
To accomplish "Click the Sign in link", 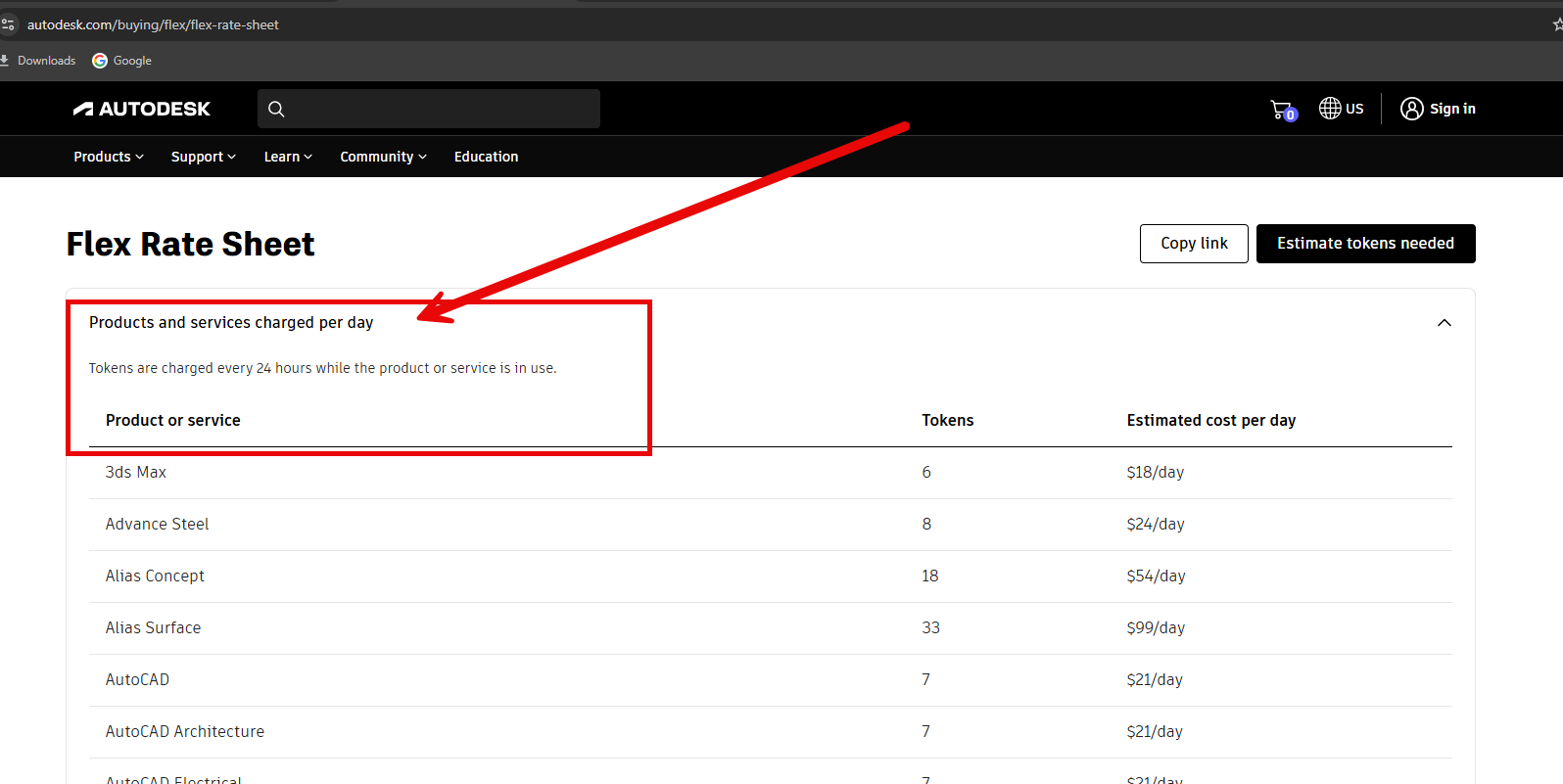I will click(1452, 109).
